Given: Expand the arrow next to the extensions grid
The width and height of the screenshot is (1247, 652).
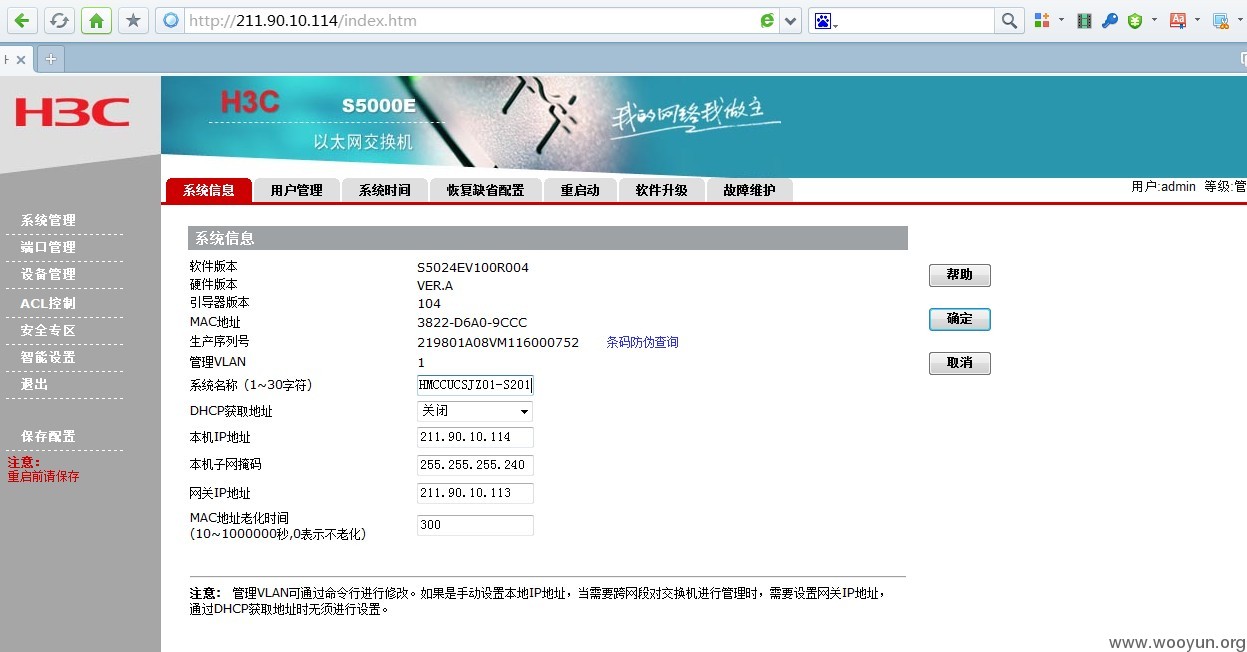Looking at the screenshot, I should click(x=1061, y=20).
